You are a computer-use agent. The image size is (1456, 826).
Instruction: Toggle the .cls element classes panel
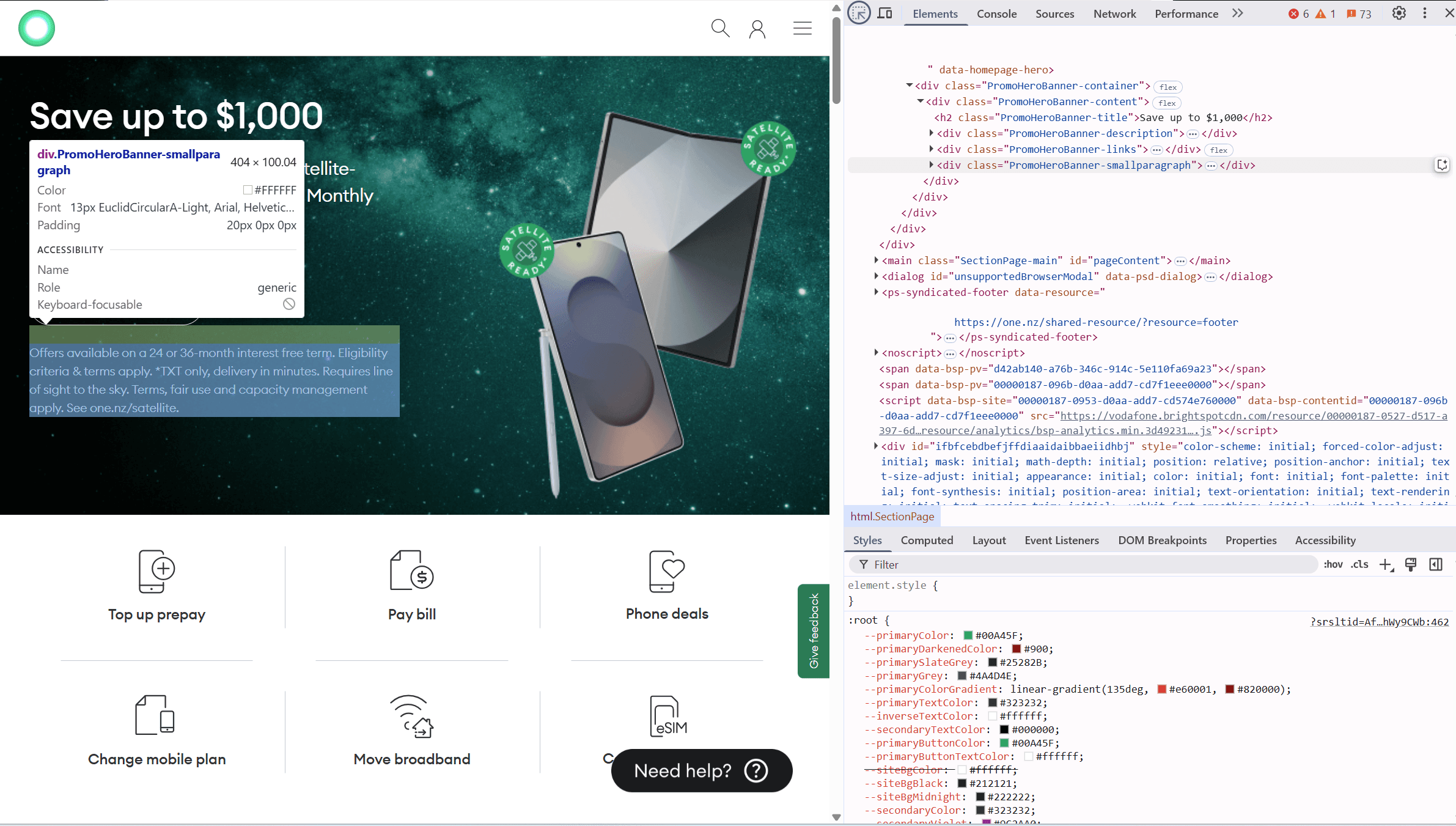(x=1359, y=565)
